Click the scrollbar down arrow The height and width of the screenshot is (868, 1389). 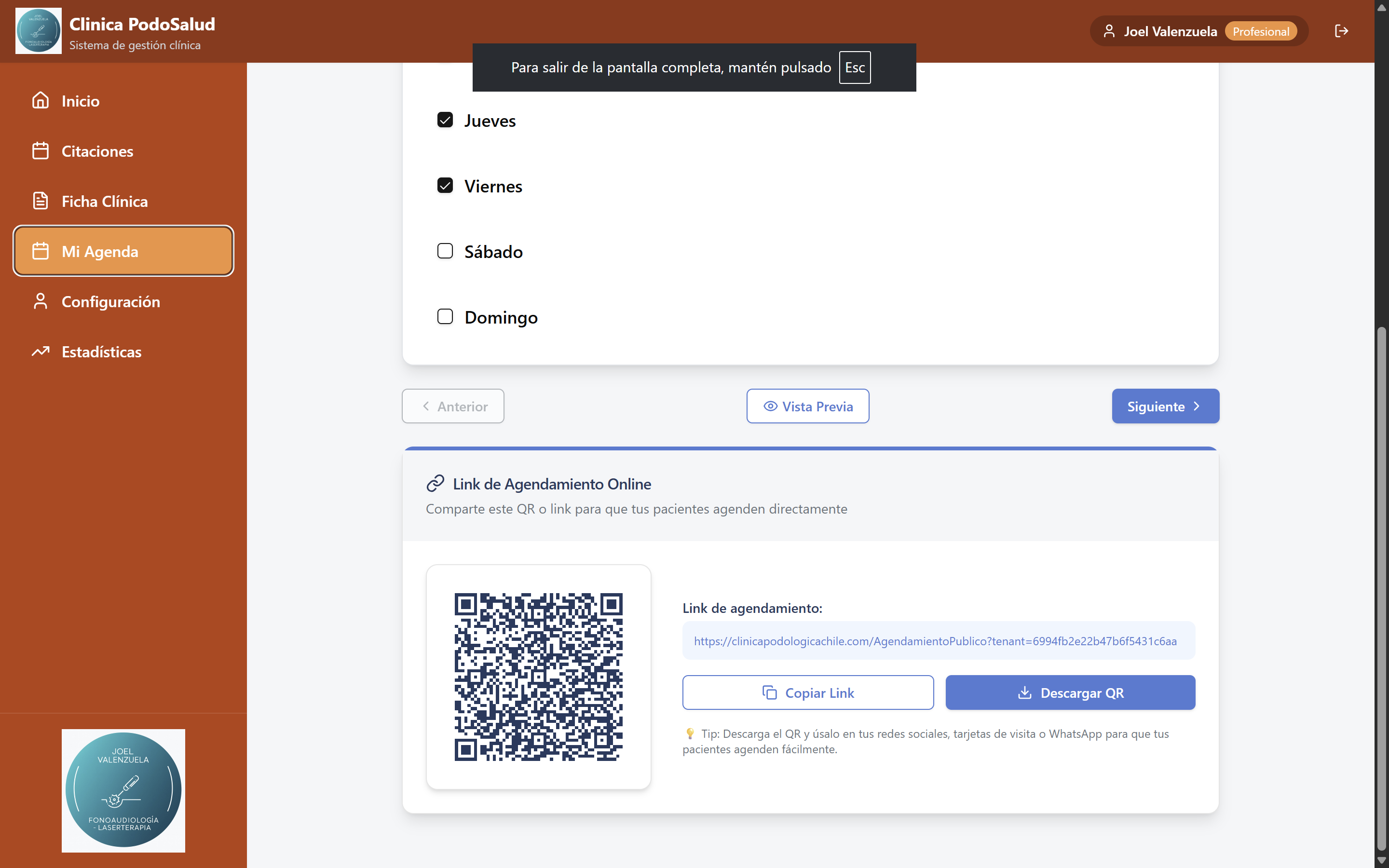(x=1382, y=860)
